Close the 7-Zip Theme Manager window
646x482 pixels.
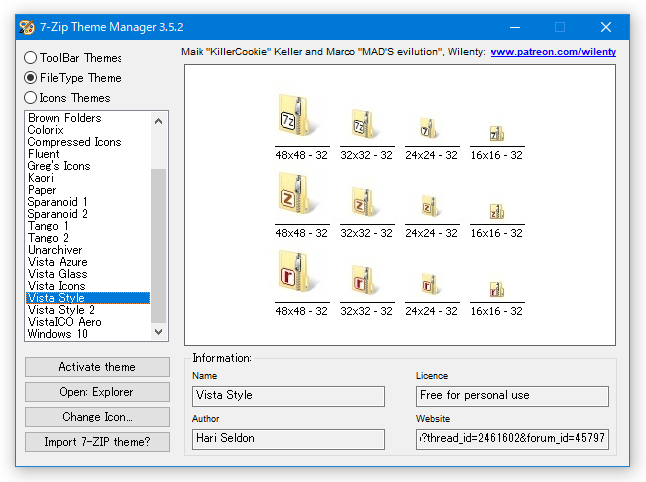click(x=606, y=27)
